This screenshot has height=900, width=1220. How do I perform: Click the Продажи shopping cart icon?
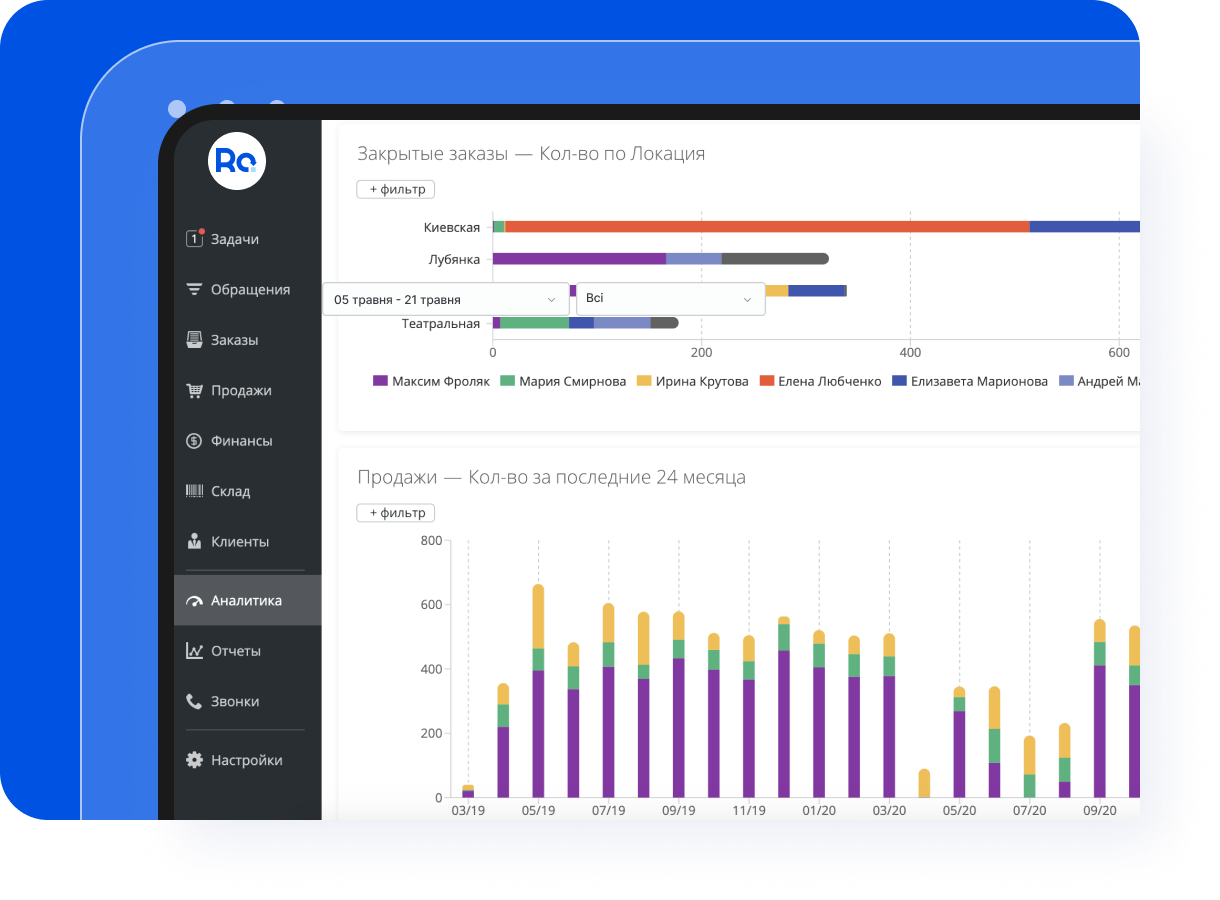(x=194, y=391)
